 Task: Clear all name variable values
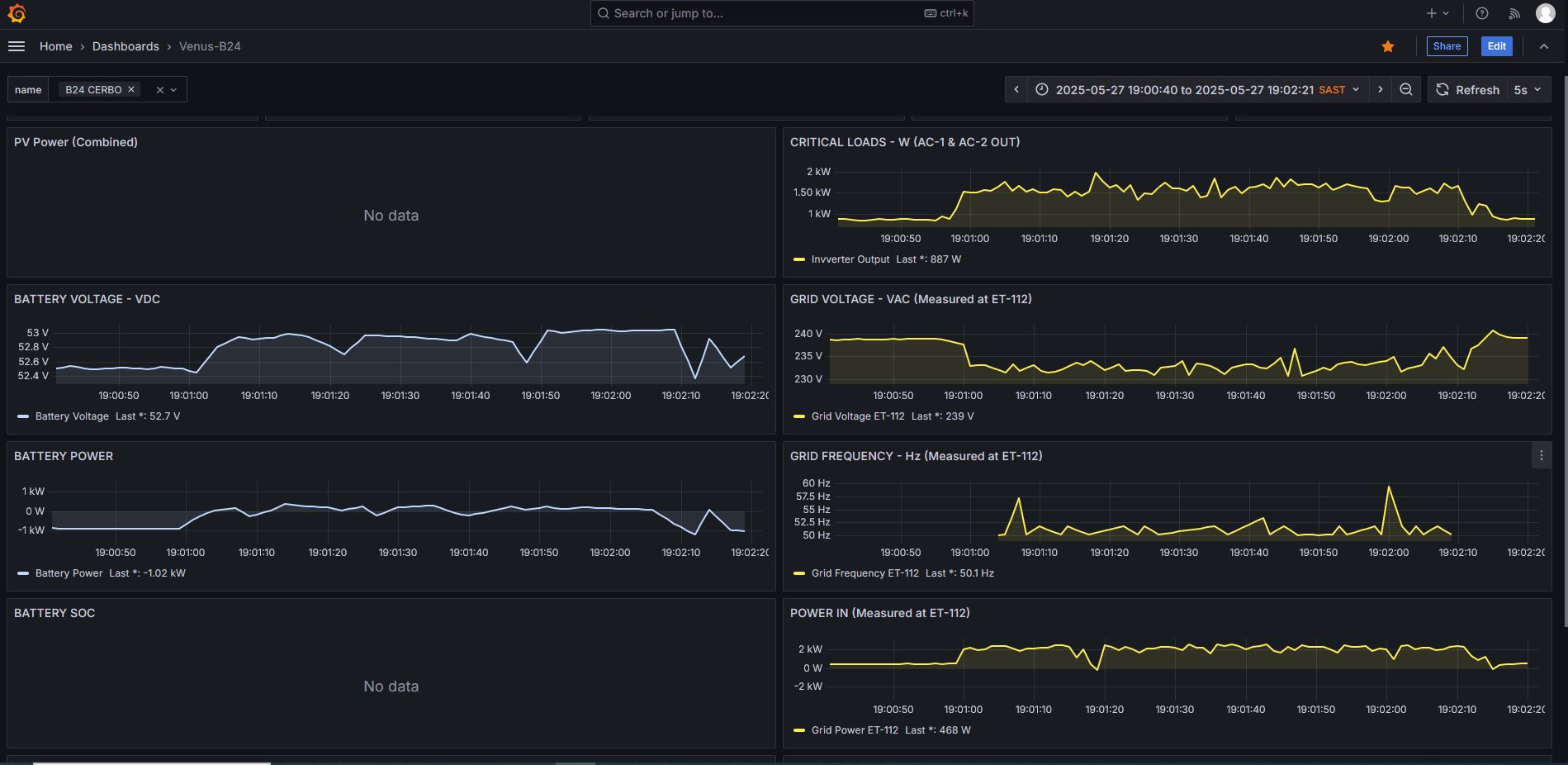click(159, 90)
